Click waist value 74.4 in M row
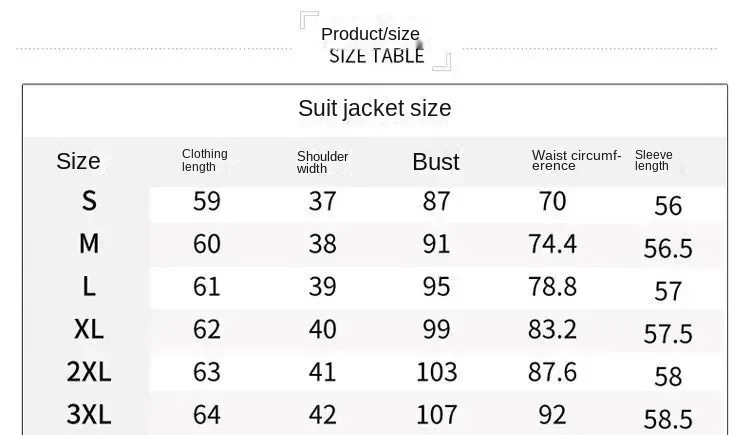The width and height of the screenshot is (750, 435). coord(552,244)
